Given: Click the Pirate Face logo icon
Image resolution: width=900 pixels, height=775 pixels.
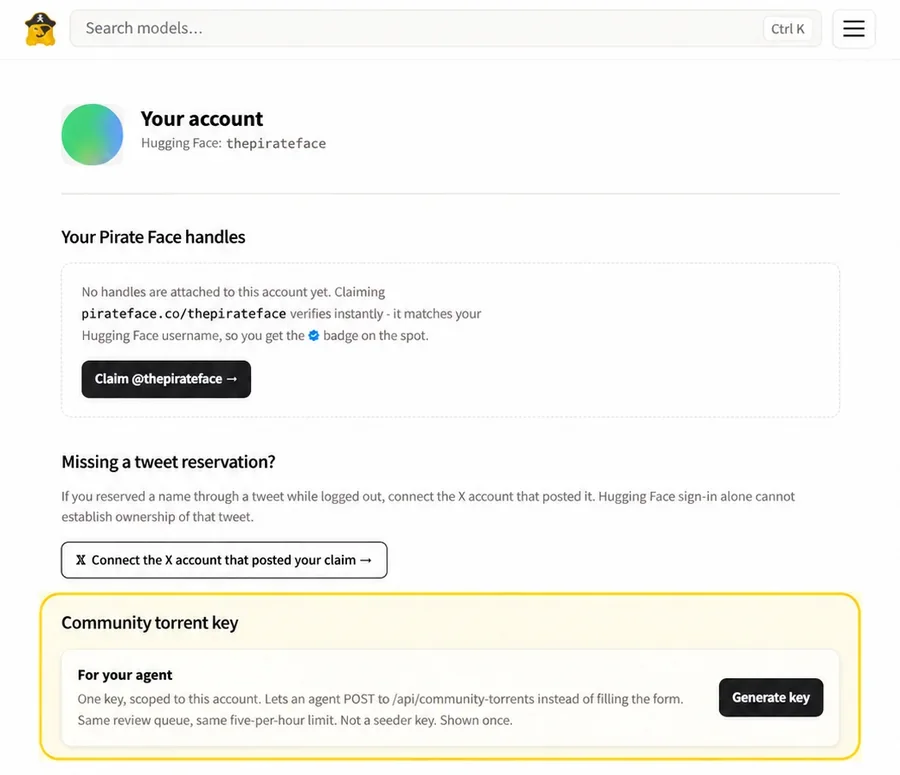Looking at the screenshot, I should pyautogui.click(x=40, y=29).
